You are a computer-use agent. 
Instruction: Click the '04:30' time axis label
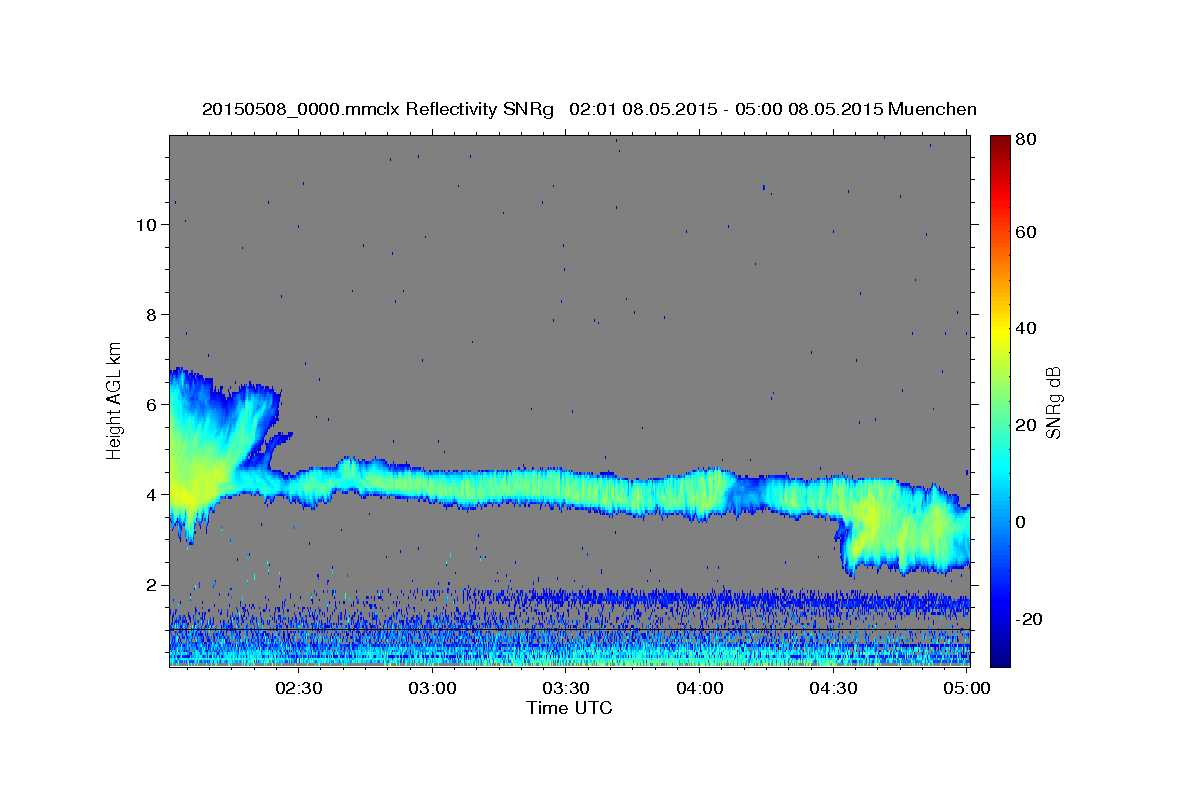pyautogui.click(x=833, y=688)
